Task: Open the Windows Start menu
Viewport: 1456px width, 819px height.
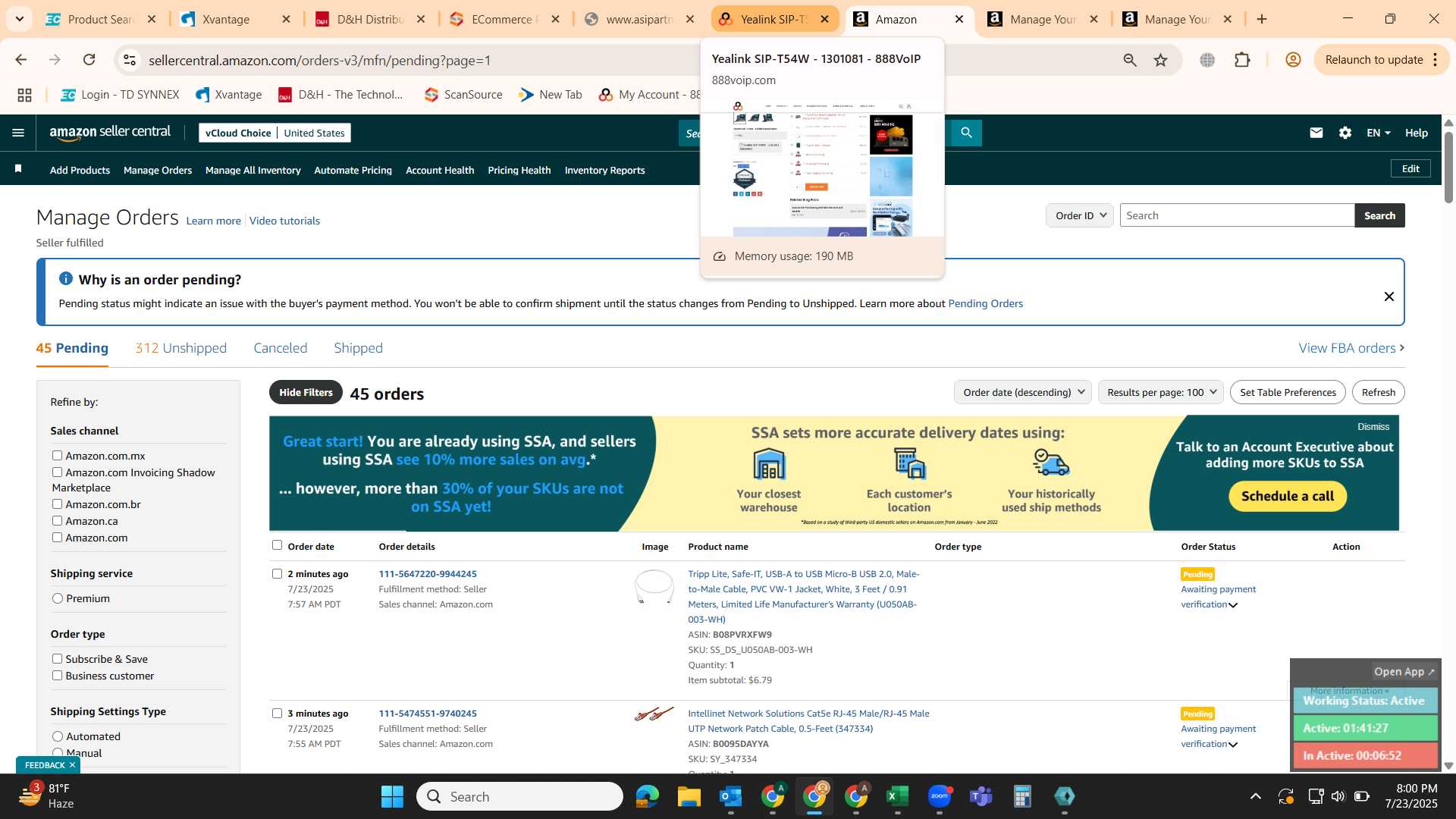Action: click(x=392, y=796)
